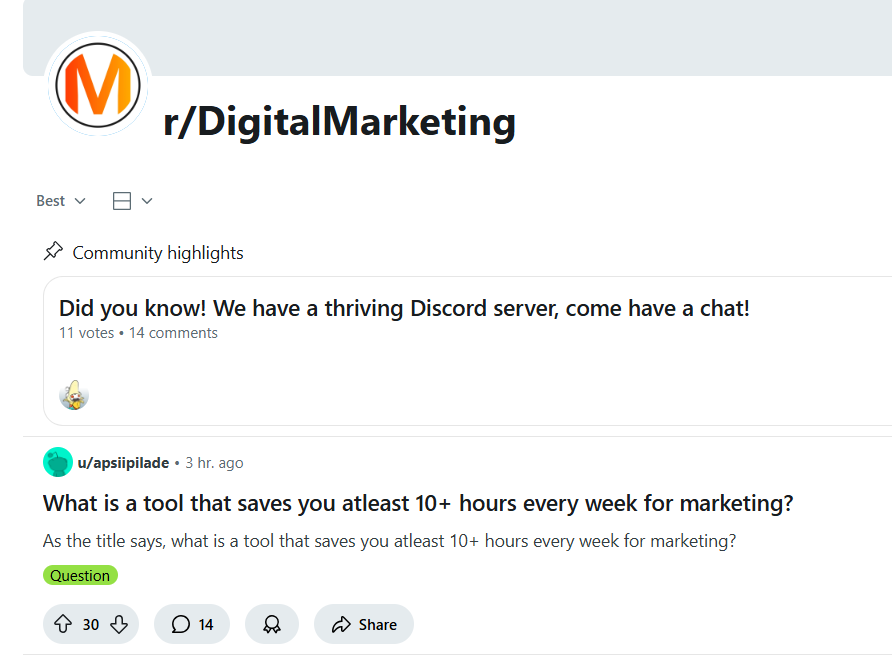This screenshot has height=670, width=892.
Task: Downvote the post by u/apsiipilade
Action: coord(119,624)
